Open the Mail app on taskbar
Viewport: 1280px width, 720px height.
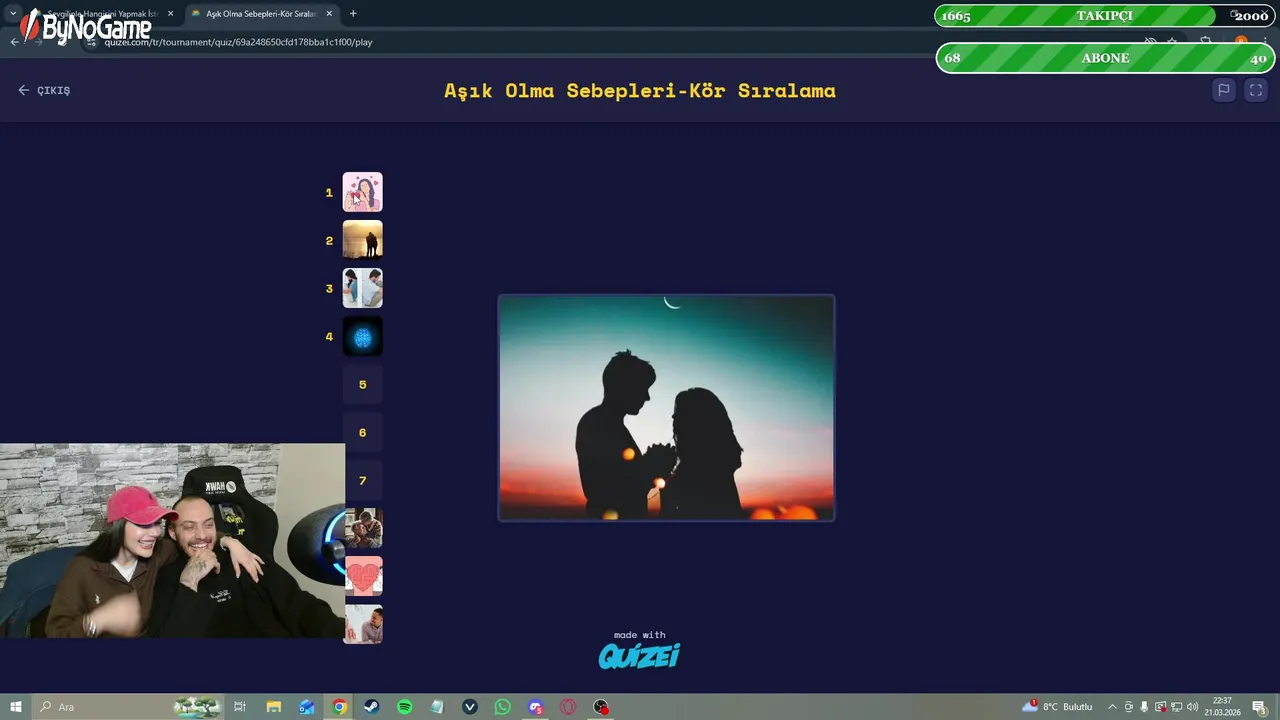click(306, 707)
